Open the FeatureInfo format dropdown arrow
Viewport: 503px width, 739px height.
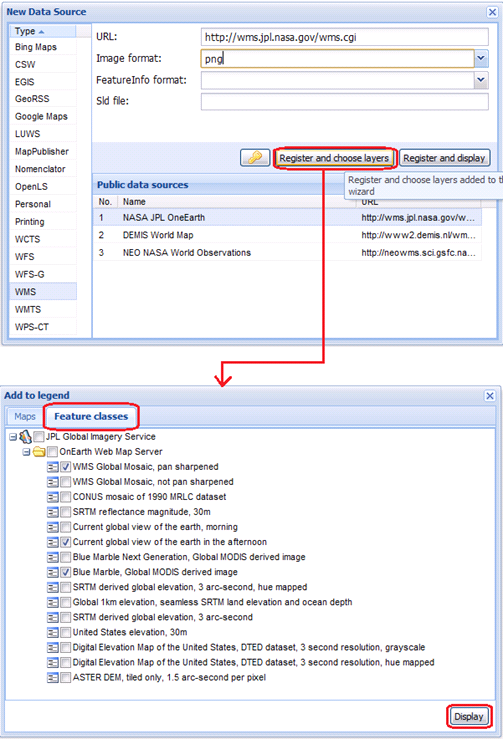coord(481,80)
